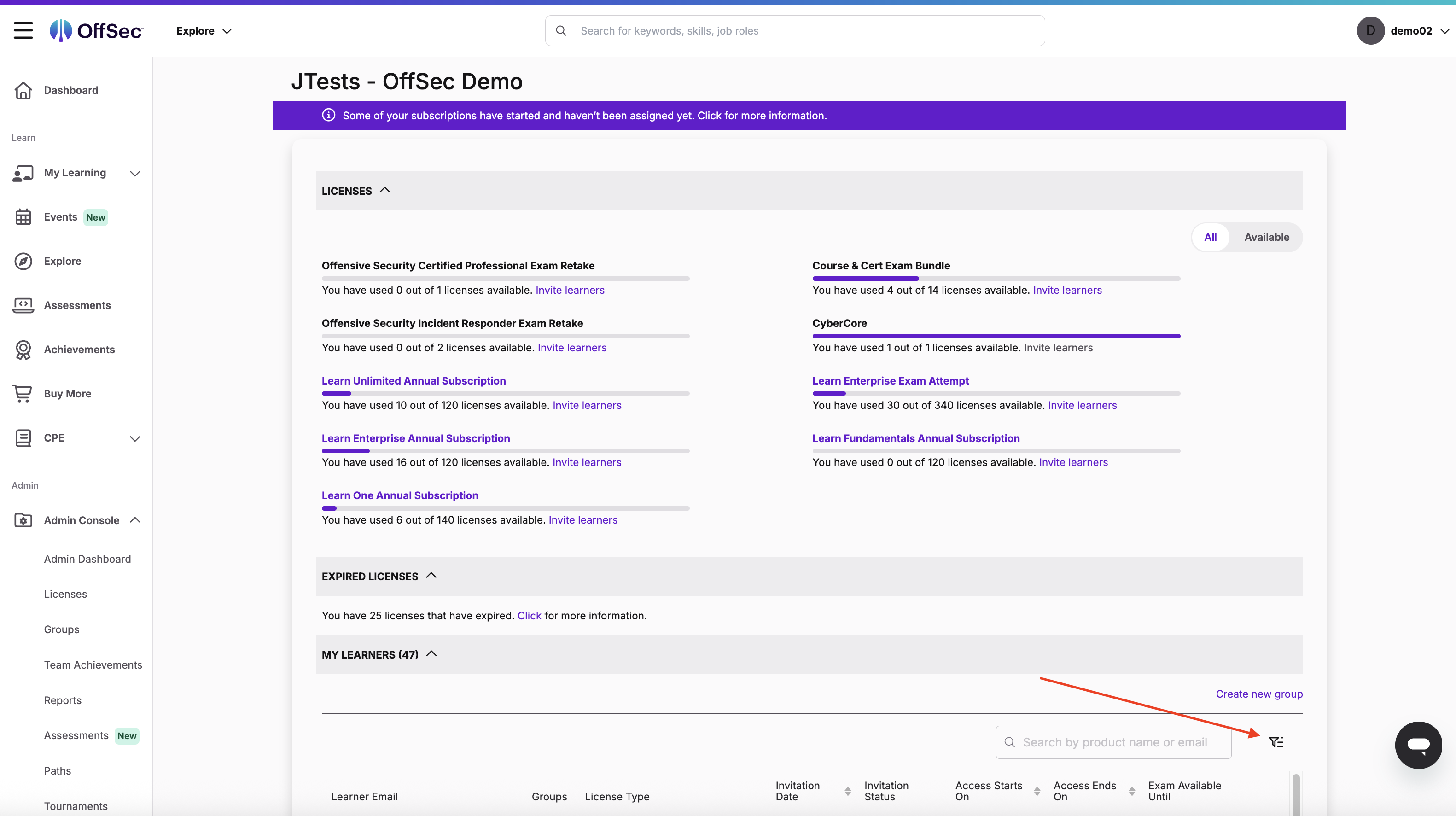Collapse the LICENSES section

pos(385,191)
